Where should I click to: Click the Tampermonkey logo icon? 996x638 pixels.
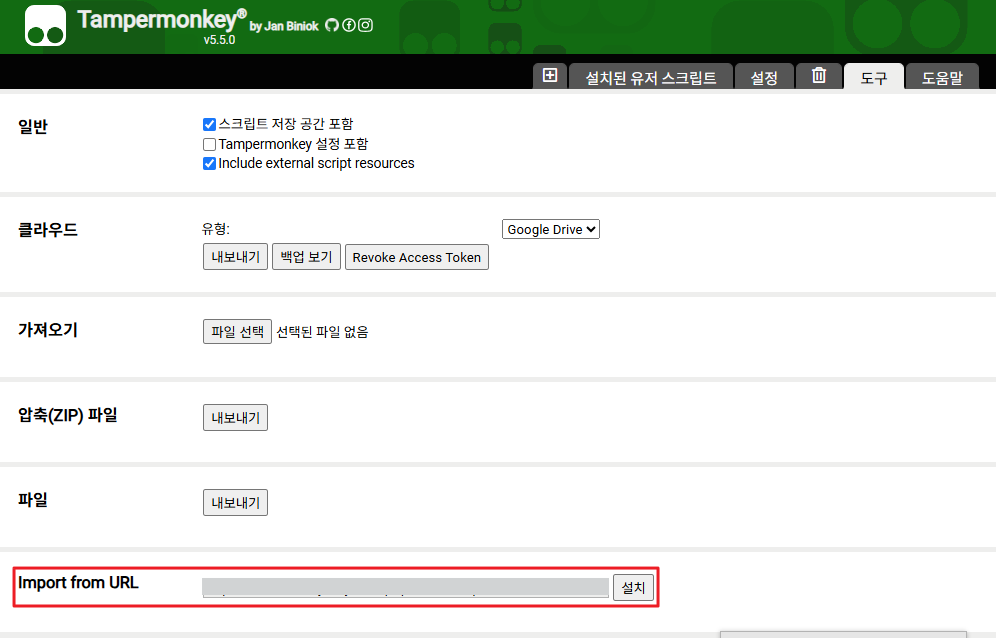[x=45, y=26]
